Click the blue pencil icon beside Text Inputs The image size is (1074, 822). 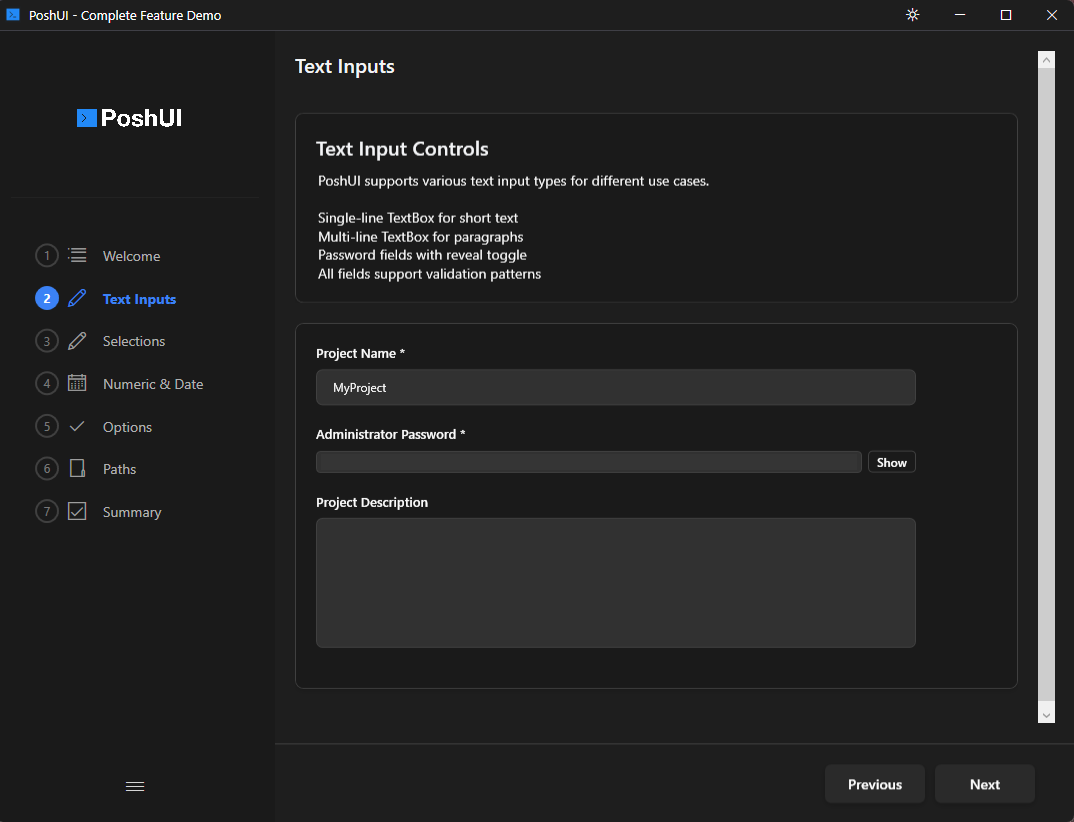tap(77, 299)
